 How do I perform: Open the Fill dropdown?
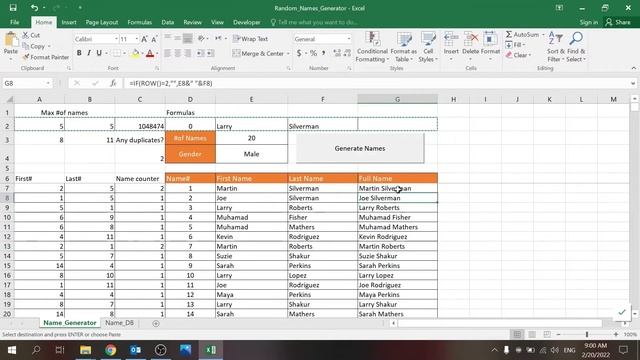tap(515, 44)
